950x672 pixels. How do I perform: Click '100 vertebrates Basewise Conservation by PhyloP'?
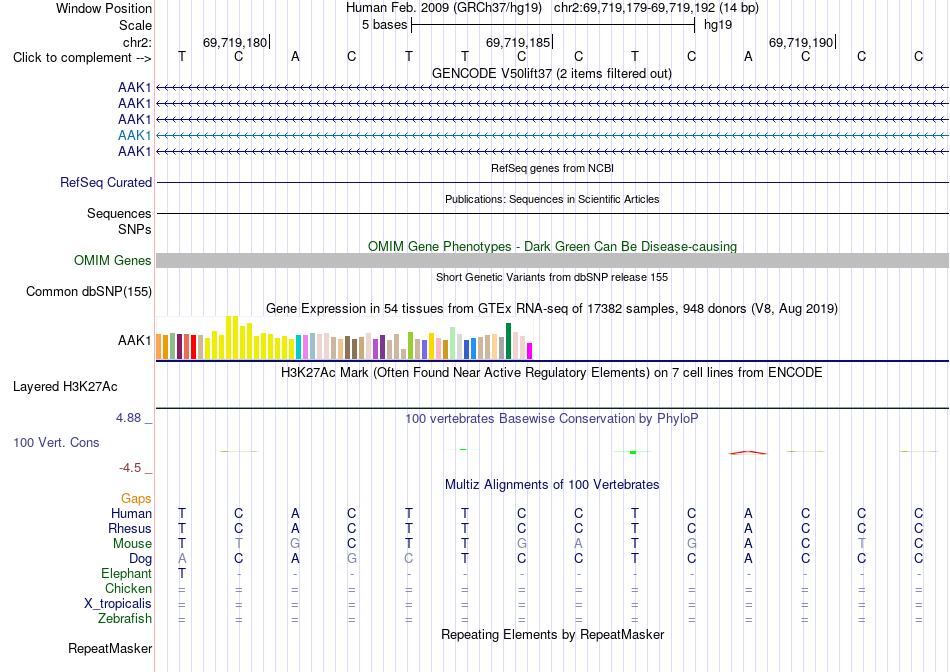coord(552,418)
